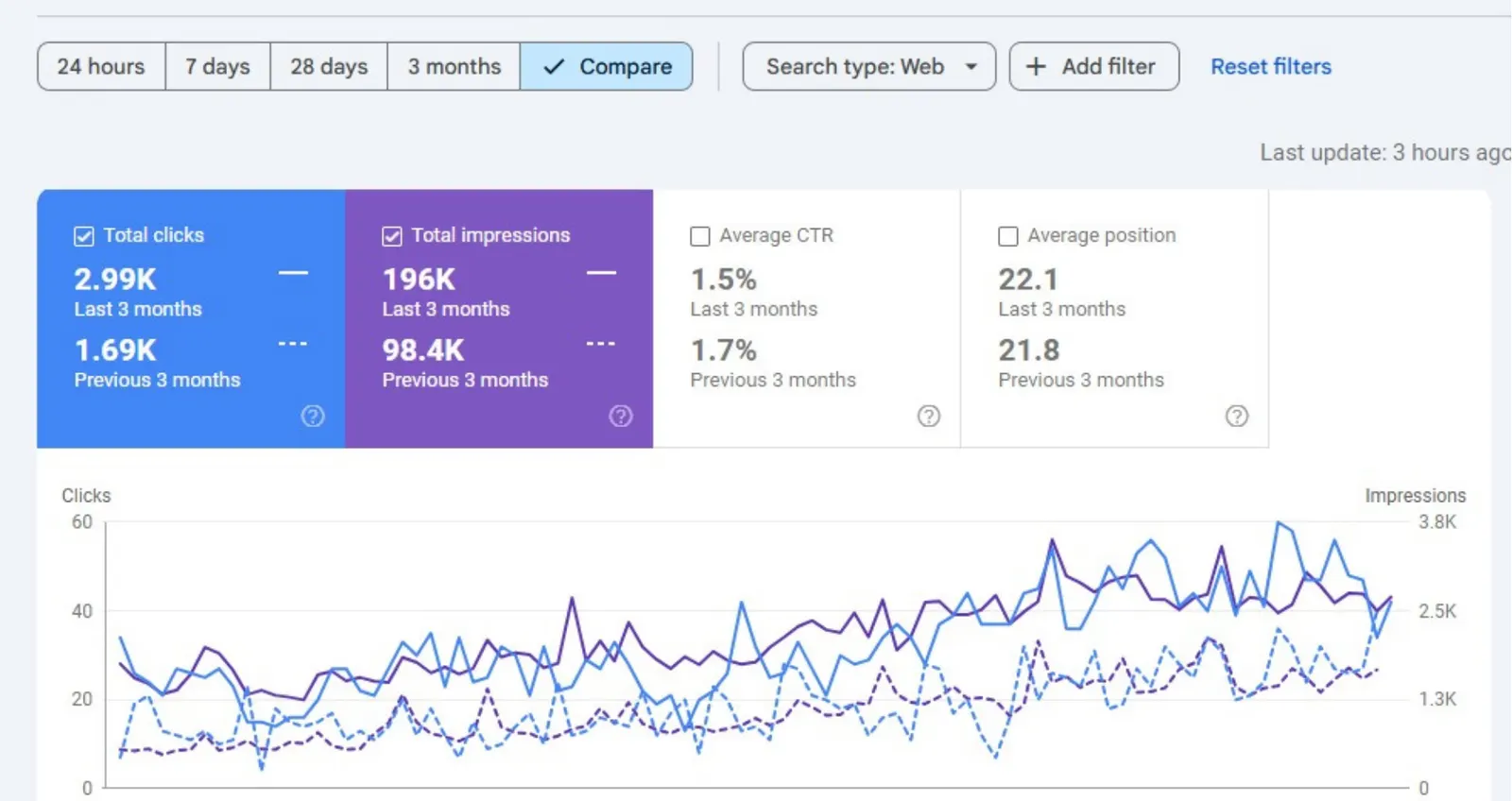Enable the Average CTR checkbox
1512x801 pixels.
pos(700,236)
